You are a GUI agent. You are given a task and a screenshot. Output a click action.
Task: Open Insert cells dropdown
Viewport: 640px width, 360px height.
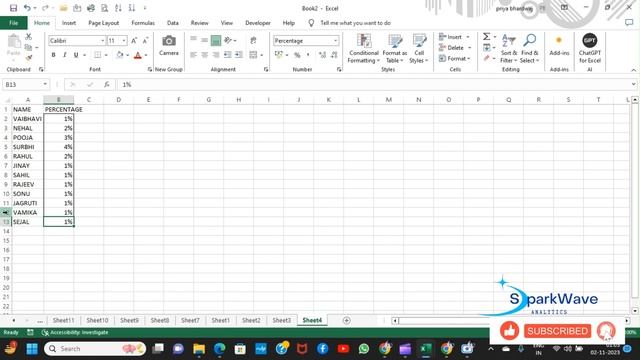[x=468, y=37]
